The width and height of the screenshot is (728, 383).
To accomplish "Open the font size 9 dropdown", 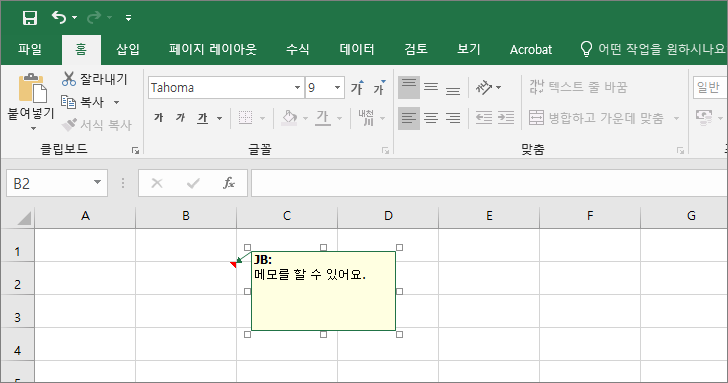I will tap(338, 88).
